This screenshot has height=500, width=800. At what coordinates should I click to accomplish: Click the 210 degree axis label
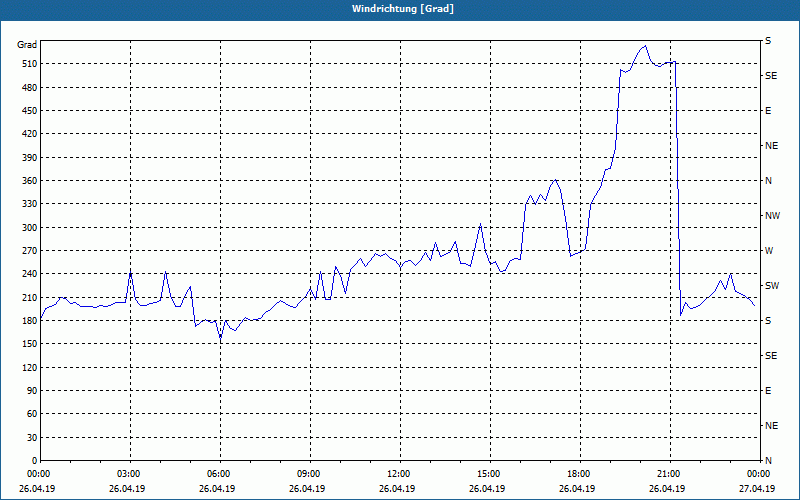pyautogui.click(x=29, y=297)
